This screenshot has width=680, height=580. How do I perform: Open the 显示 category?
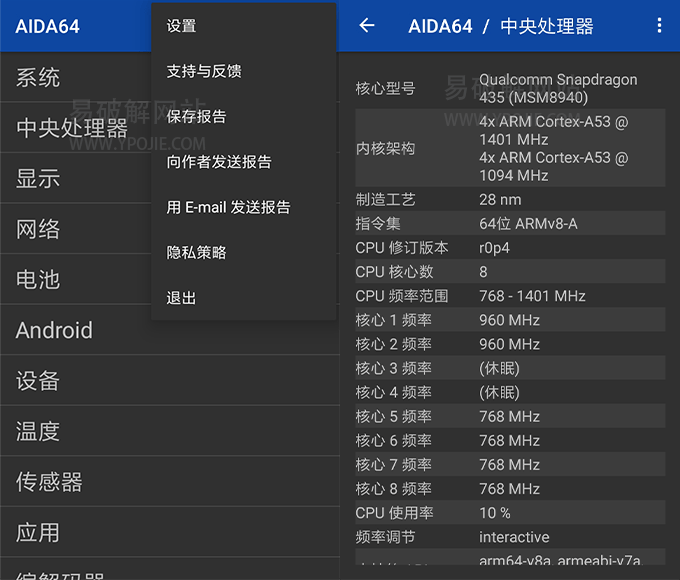(76, 178)
